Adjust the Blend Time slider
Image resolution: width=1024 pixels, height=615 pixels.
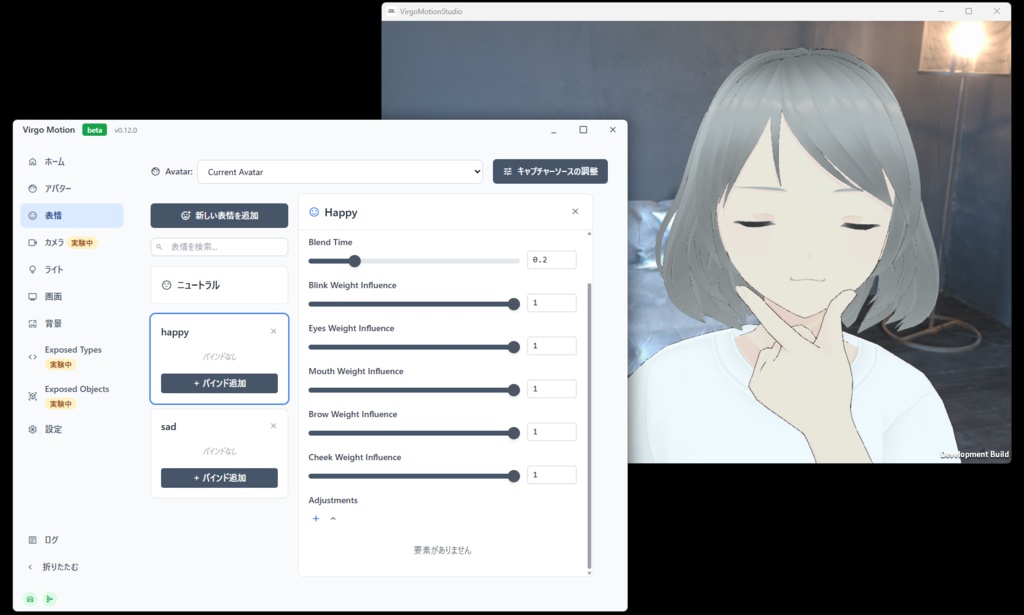(414, 261)
